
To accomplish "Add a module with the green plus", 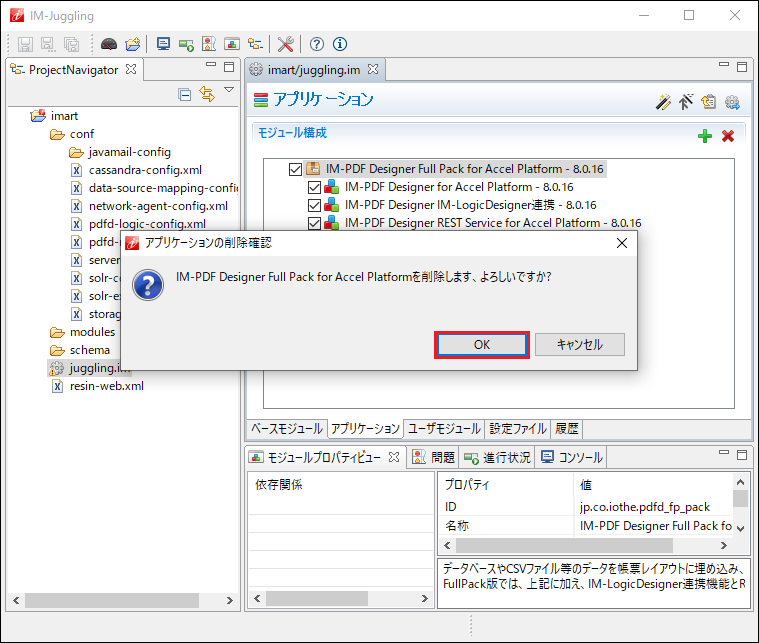I will (x=705, y=136).
